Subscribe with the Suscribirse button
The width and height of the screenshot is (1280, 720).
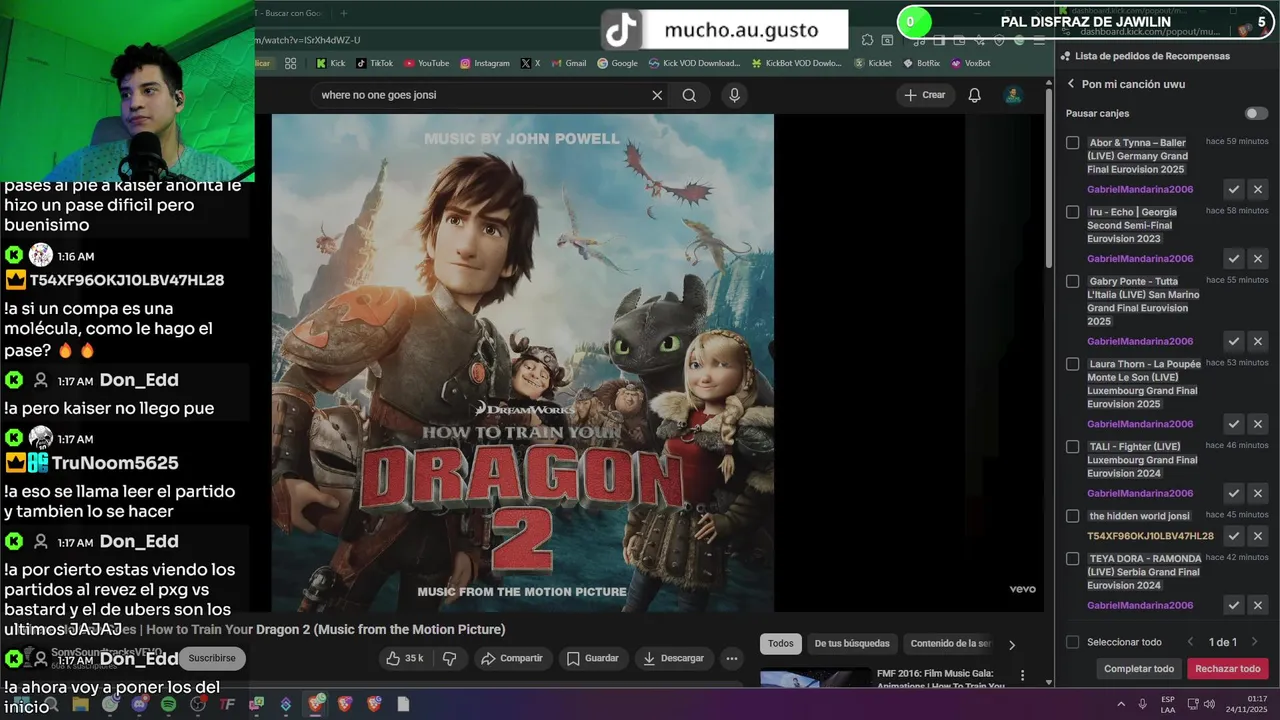coord(213,658)
